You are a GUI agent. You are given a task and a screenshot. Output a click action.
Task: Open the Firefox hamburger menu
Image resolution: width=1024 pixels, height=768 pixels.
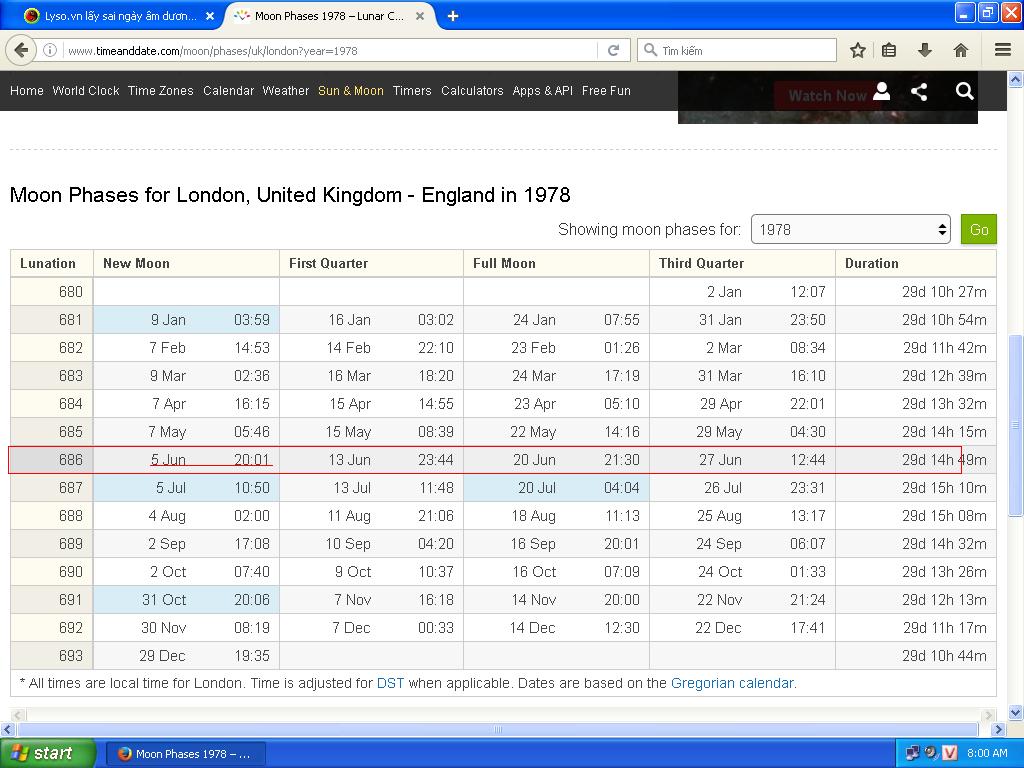click(1002, 50)
